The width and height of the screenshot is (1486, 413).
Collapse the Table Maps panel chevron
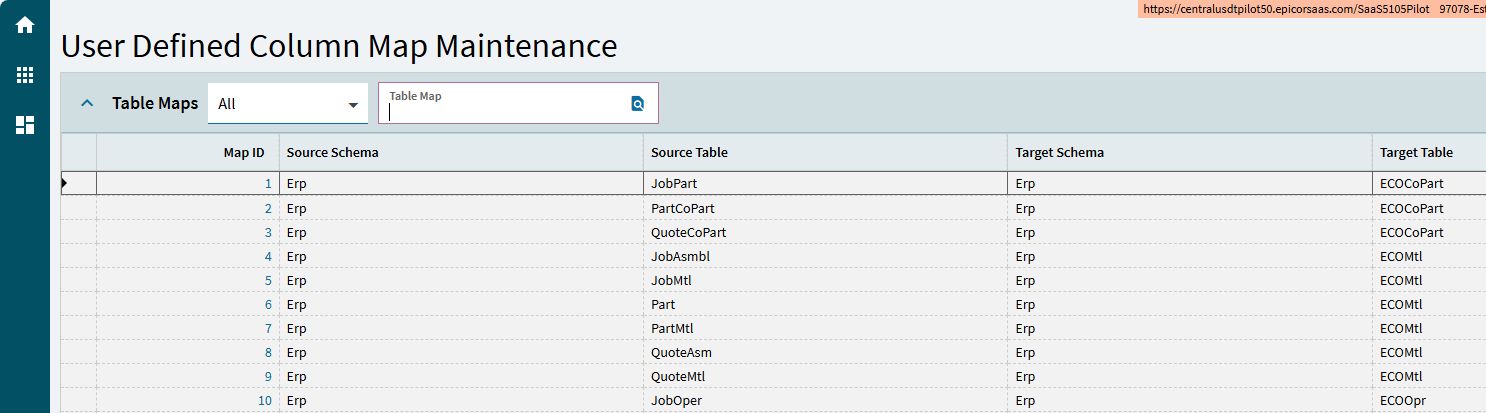[87, 103]
